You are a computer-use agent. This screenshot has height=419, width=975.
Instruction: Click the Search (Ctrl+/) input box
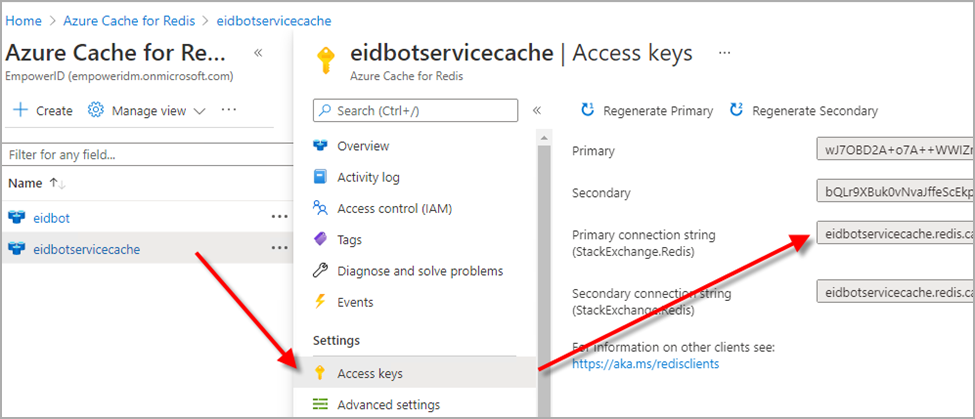pyautogui.click(x=416, y=110)
